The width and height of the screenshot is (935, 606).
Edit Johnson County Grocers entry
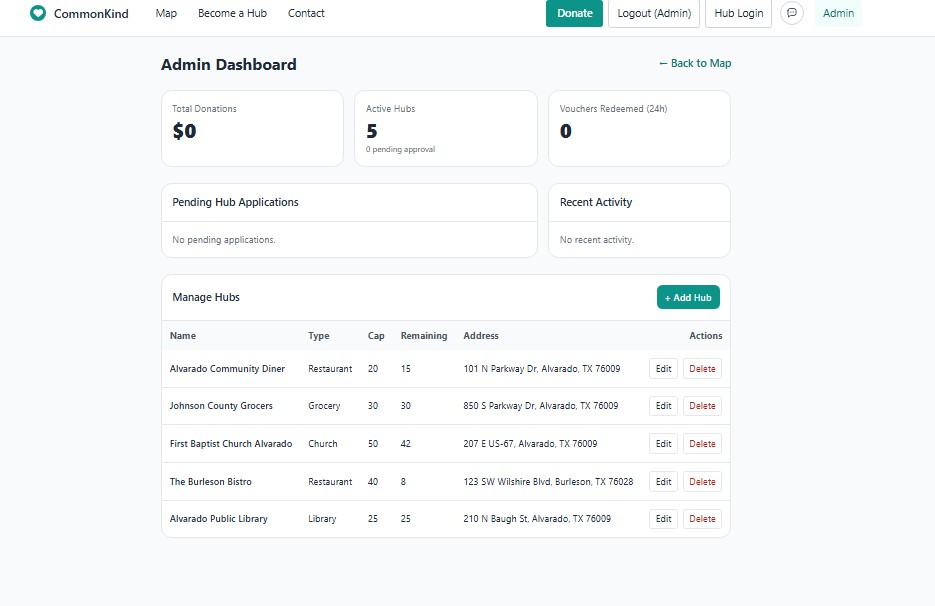[664, 406]
